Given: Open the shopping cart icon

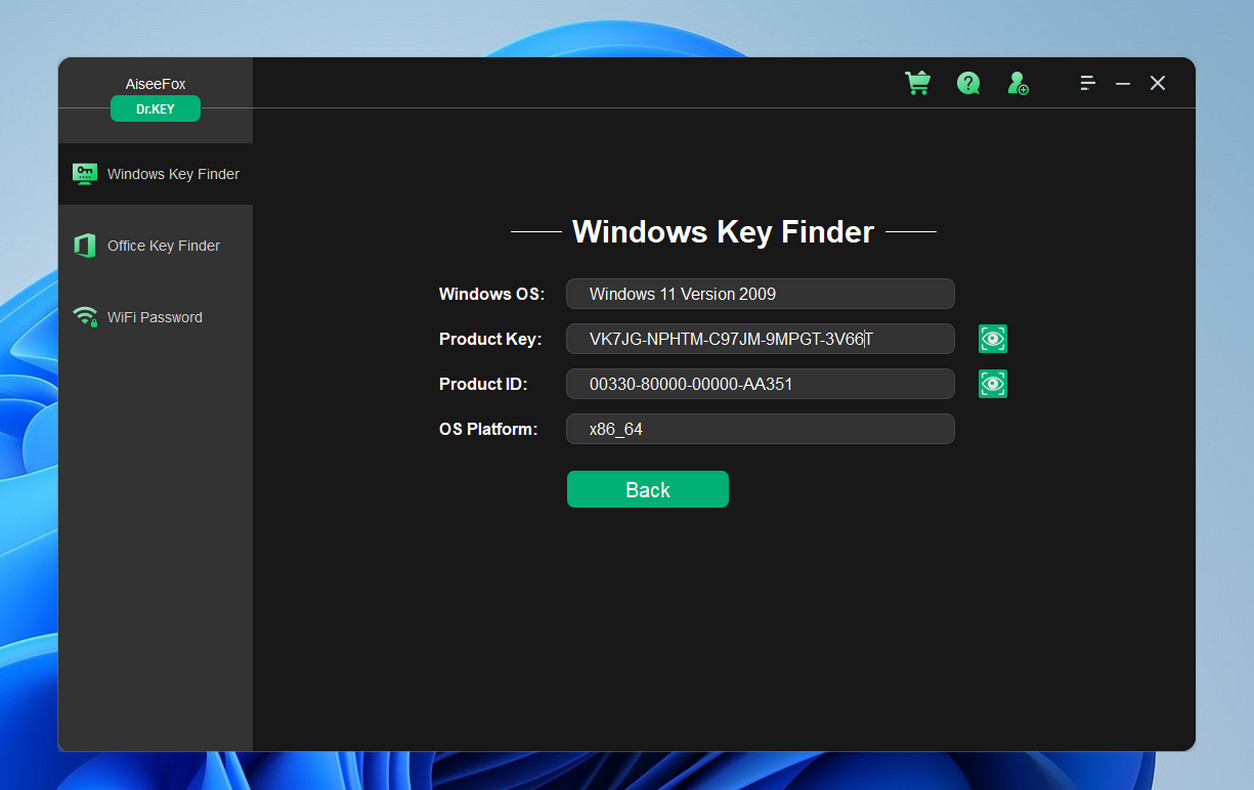Looking at the screenshot, I should [x=917, y=83].
